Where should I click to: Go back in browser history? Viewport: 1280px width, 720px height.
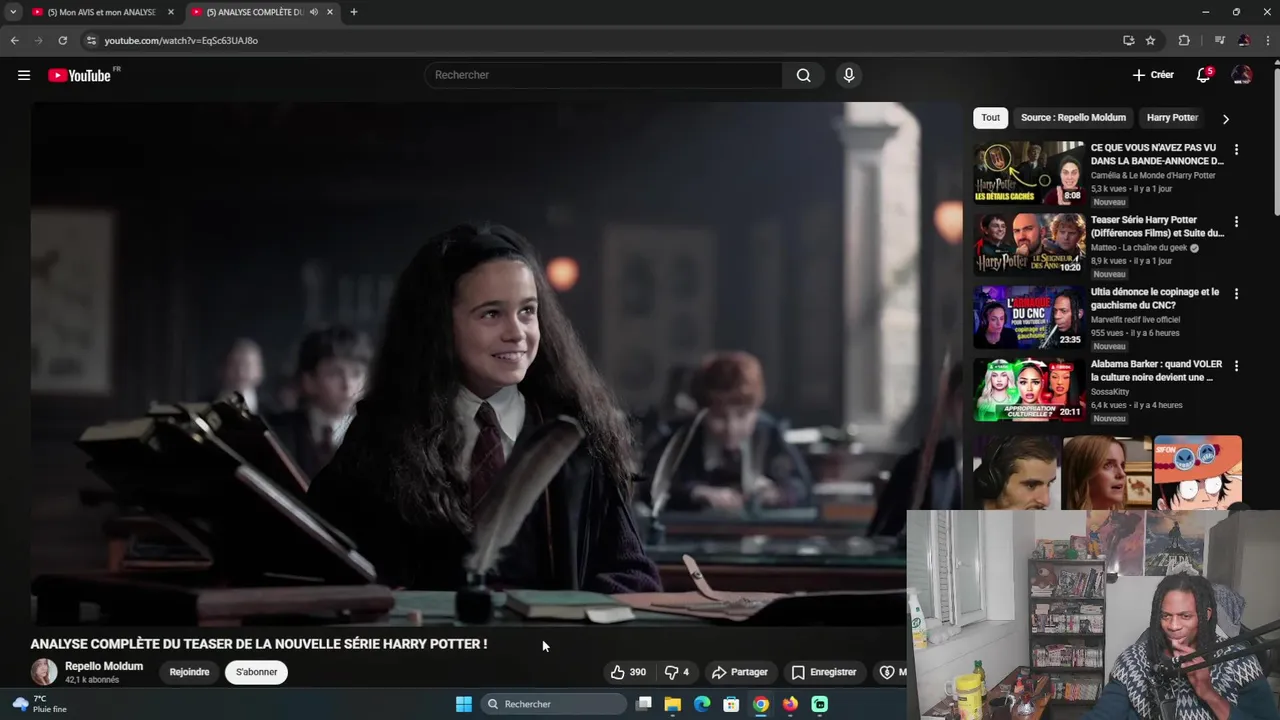(x=14, y=40)
